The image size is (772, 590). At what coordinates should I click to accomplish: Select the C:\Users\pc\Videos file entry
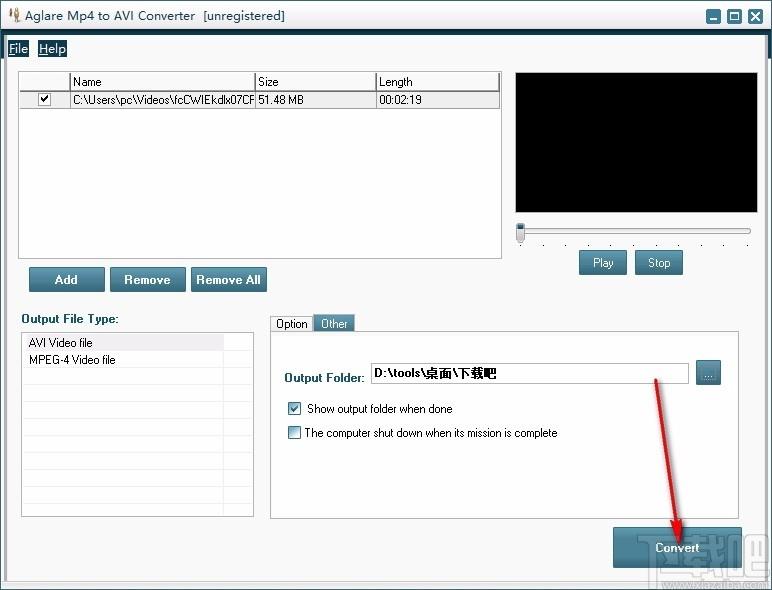[x=163, y=100]
